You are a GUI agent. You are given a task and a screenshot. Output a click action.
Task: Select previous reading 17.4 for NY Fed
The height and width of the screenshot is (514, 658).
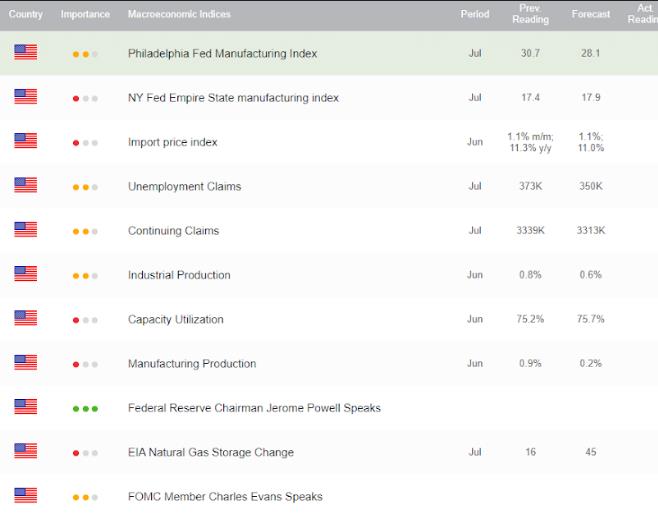click(x=530, y=97)
